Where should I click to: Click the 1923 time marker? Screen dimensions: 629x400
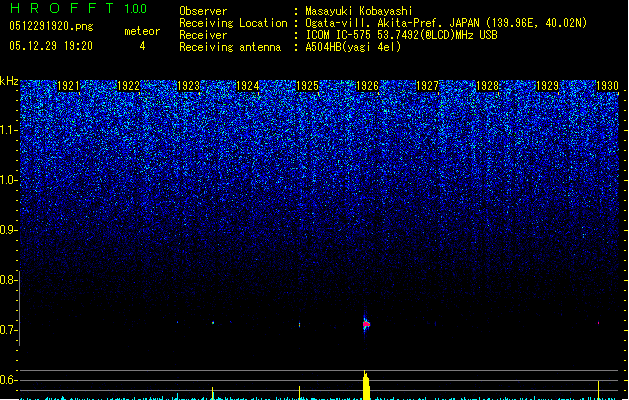pos(188,85)
